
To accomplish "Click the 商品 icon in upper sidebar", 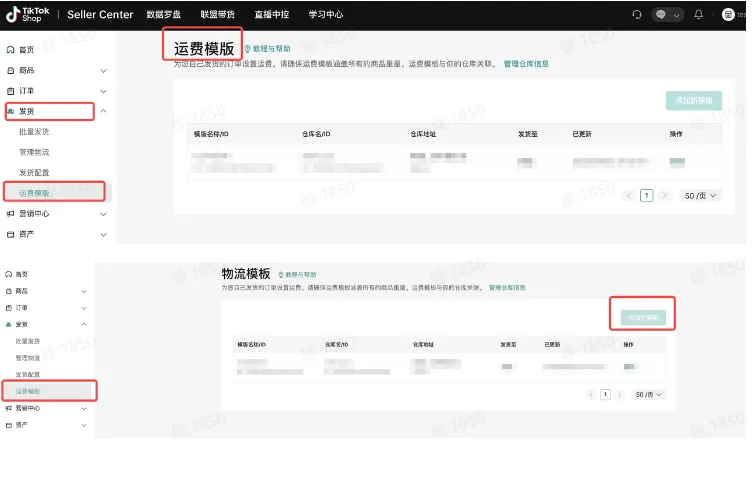I will (10, 70).
